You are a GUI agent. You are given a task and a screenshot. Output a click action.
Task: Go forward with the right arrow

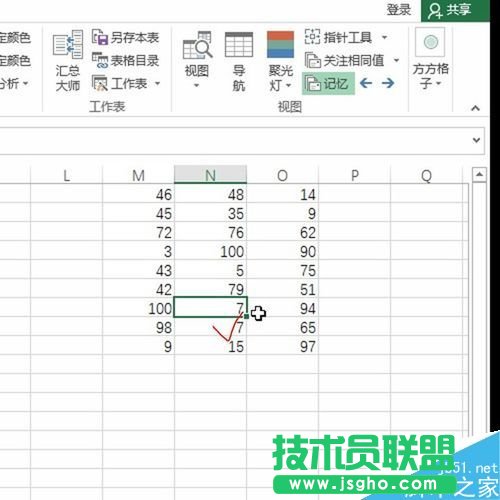pyautogui.click(x=388, y=83)
